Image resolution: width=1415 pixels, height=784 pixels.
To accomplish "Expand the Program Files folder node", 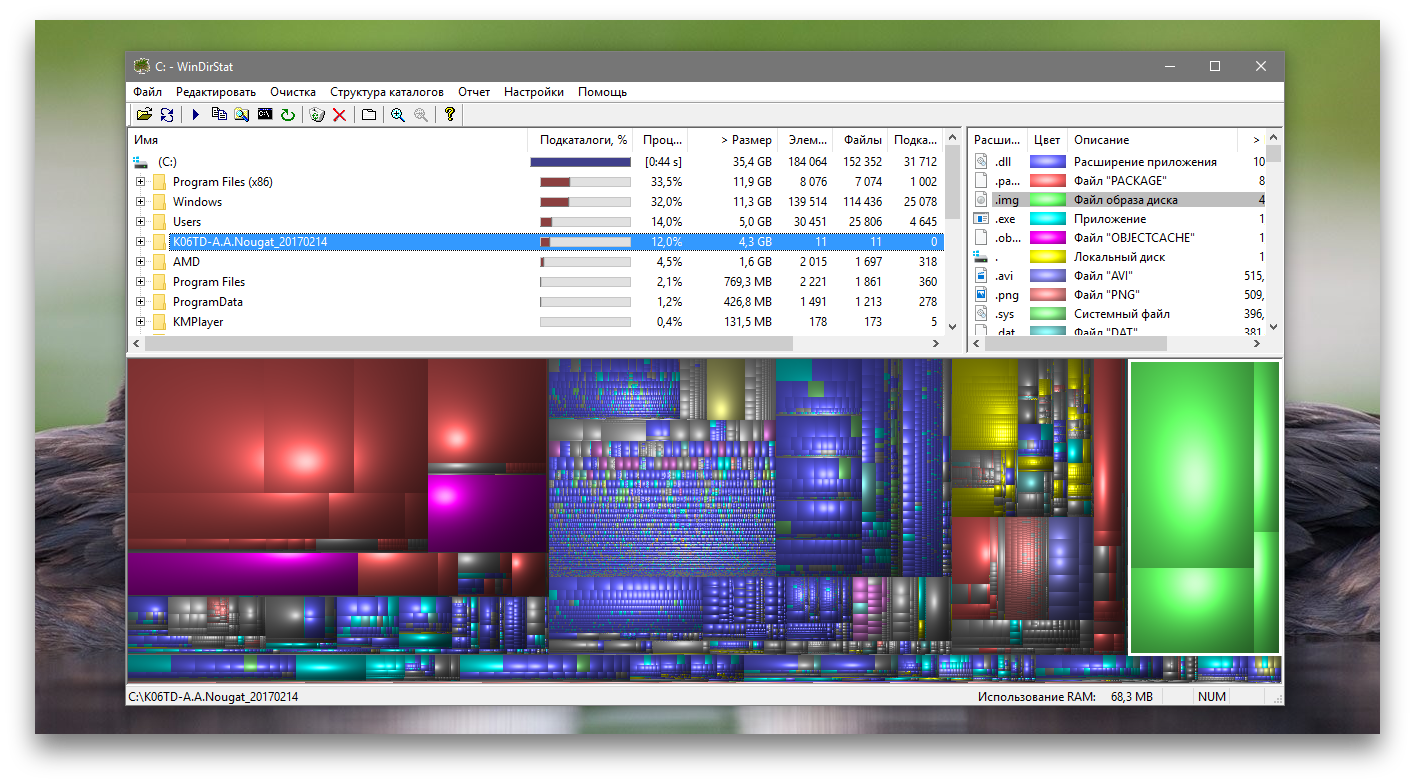I will click(x=140, y=282).
